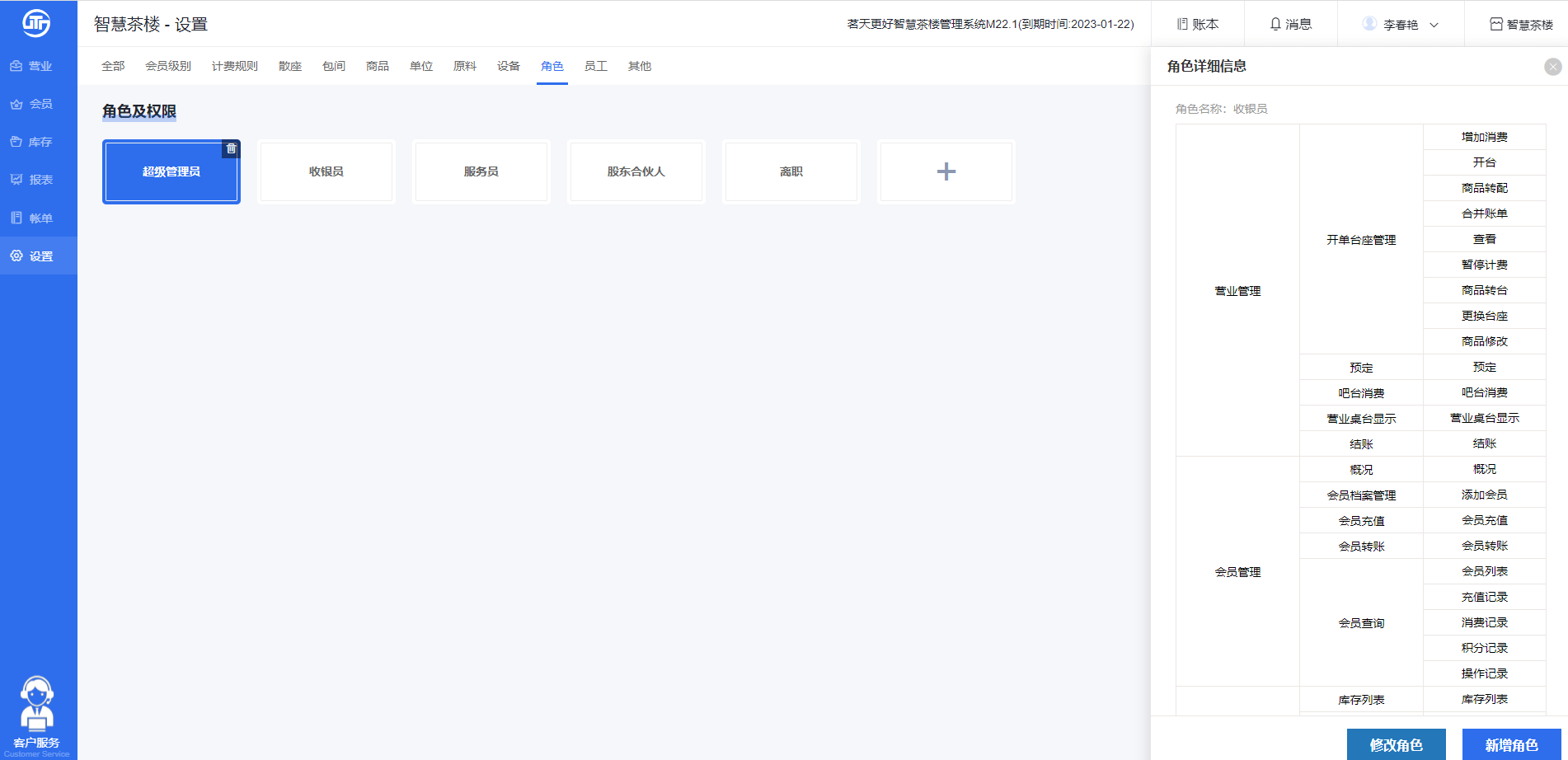This screenshot has height=760, width=1568.
Task: Click the app logo at top left
Action: 36,23
